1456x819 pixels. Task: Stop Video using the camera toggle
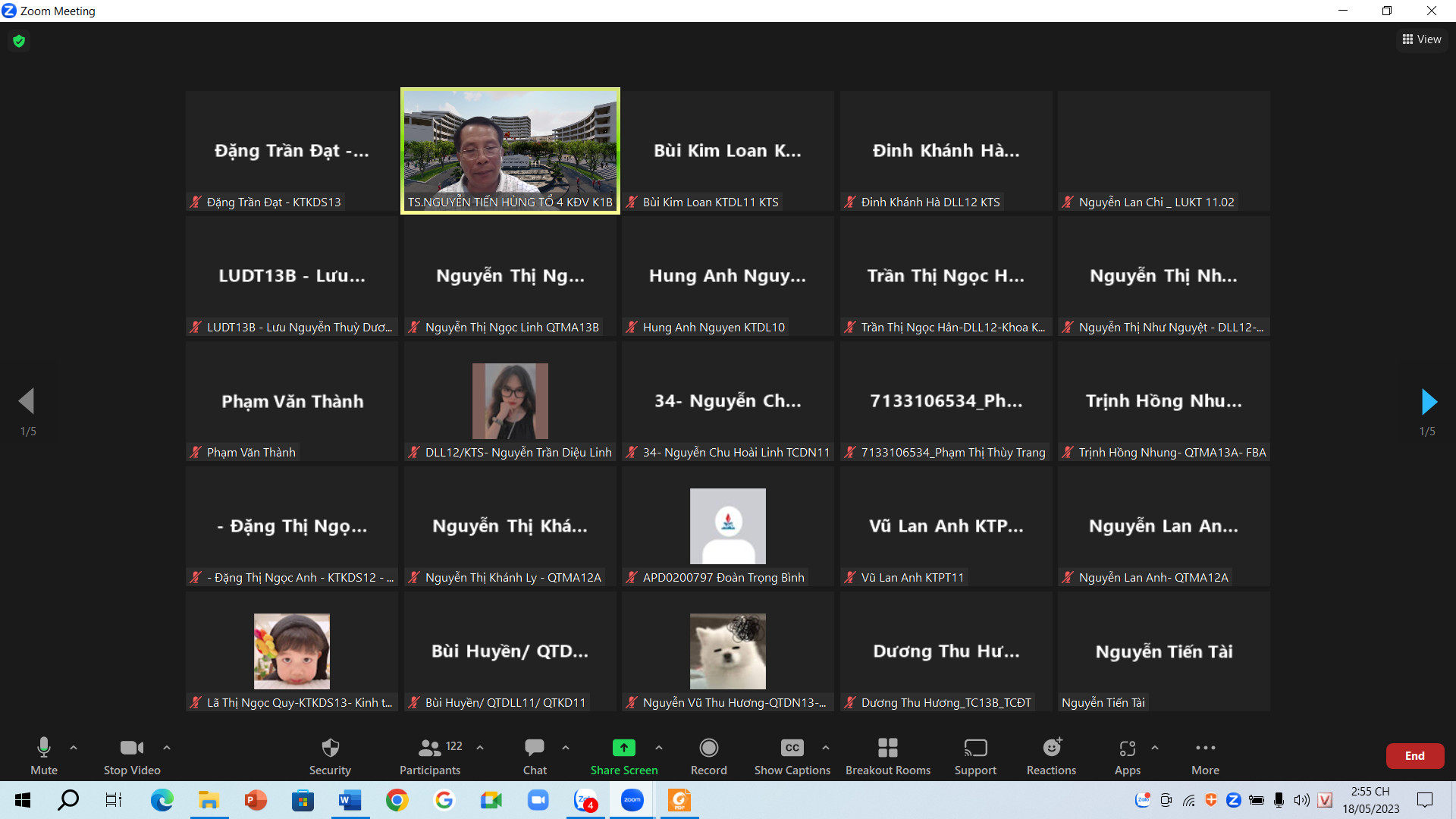point(131,755)
